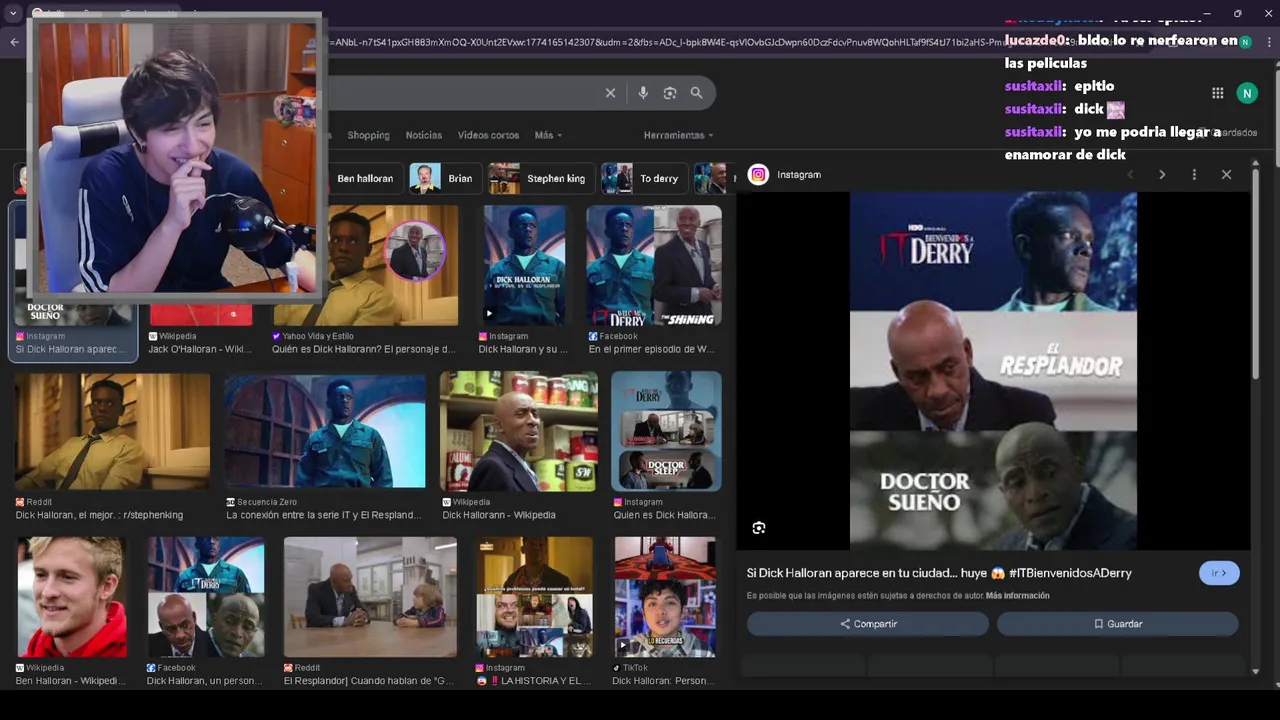The width and height of the screenshot is (1280, 720).
Task: Click the Instagram logo in the preview panel
Action: click(x=758, y=175)
